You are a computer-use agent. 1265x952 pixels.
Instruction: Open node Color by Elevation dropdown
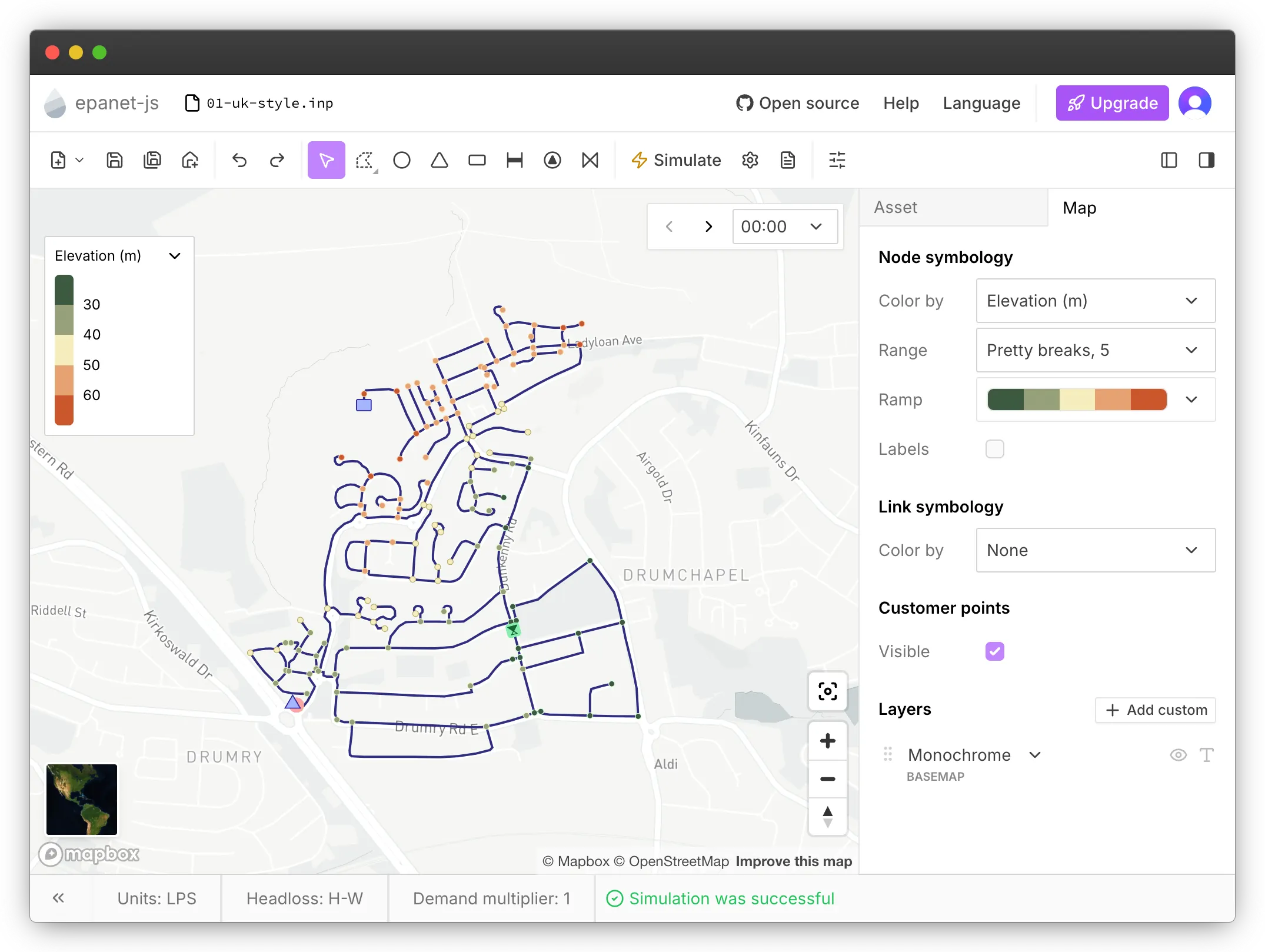1095,301
